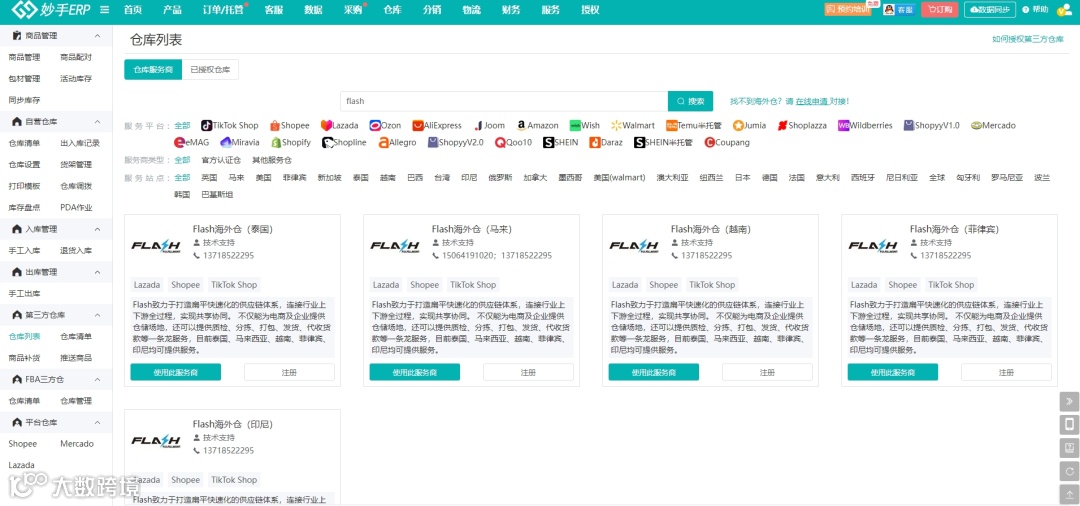The width and height of the screenshot is (1080, 506).
Task: Filter by Wildberries platform icon
Action: pos(843,125)
